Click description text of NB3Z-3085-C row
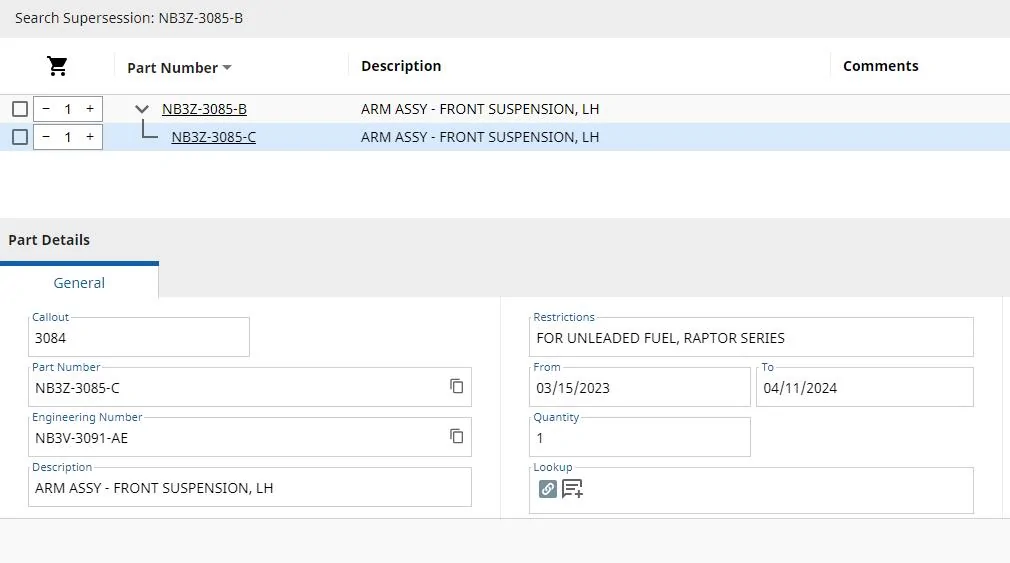Screen dimensions: 1010x563 [480, 137]
